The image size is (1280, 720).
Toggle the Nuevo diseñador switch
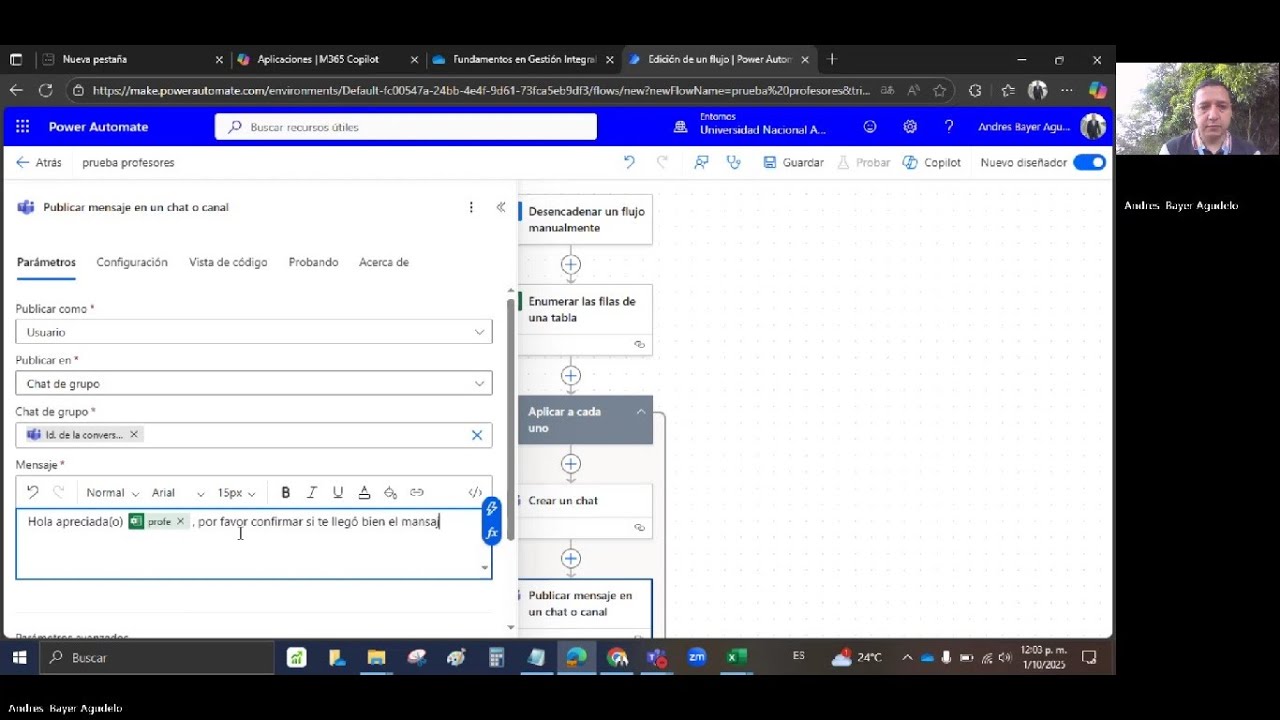click(x=1089, y=162)
